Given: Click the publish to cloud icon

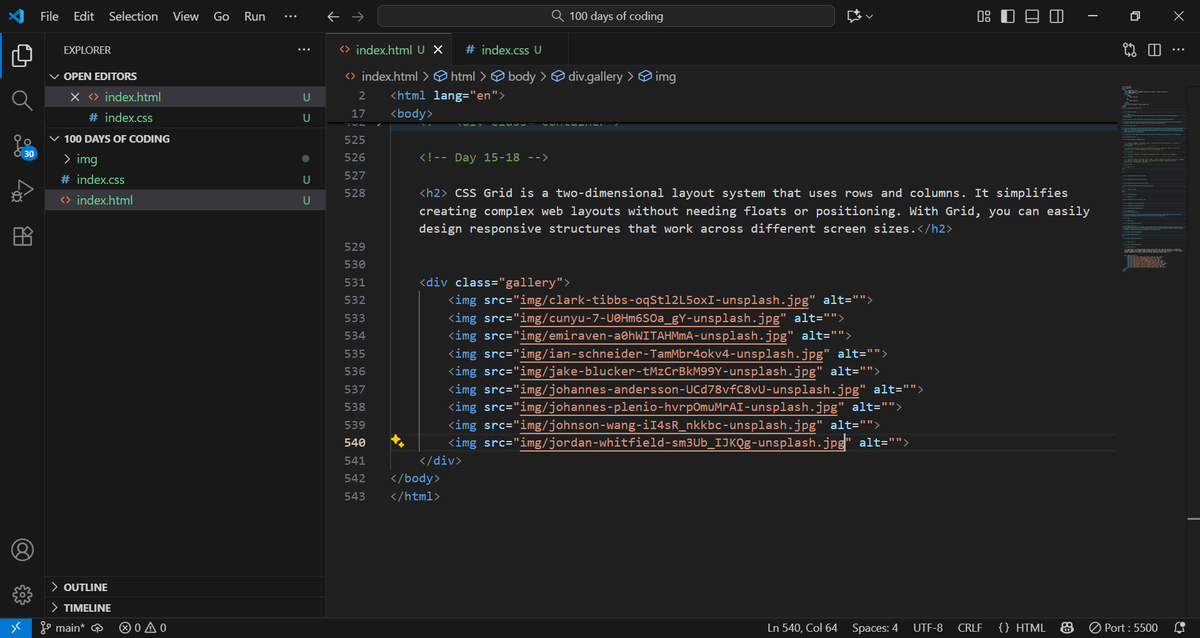Looking at the screenshot, I should coord(98,628).
